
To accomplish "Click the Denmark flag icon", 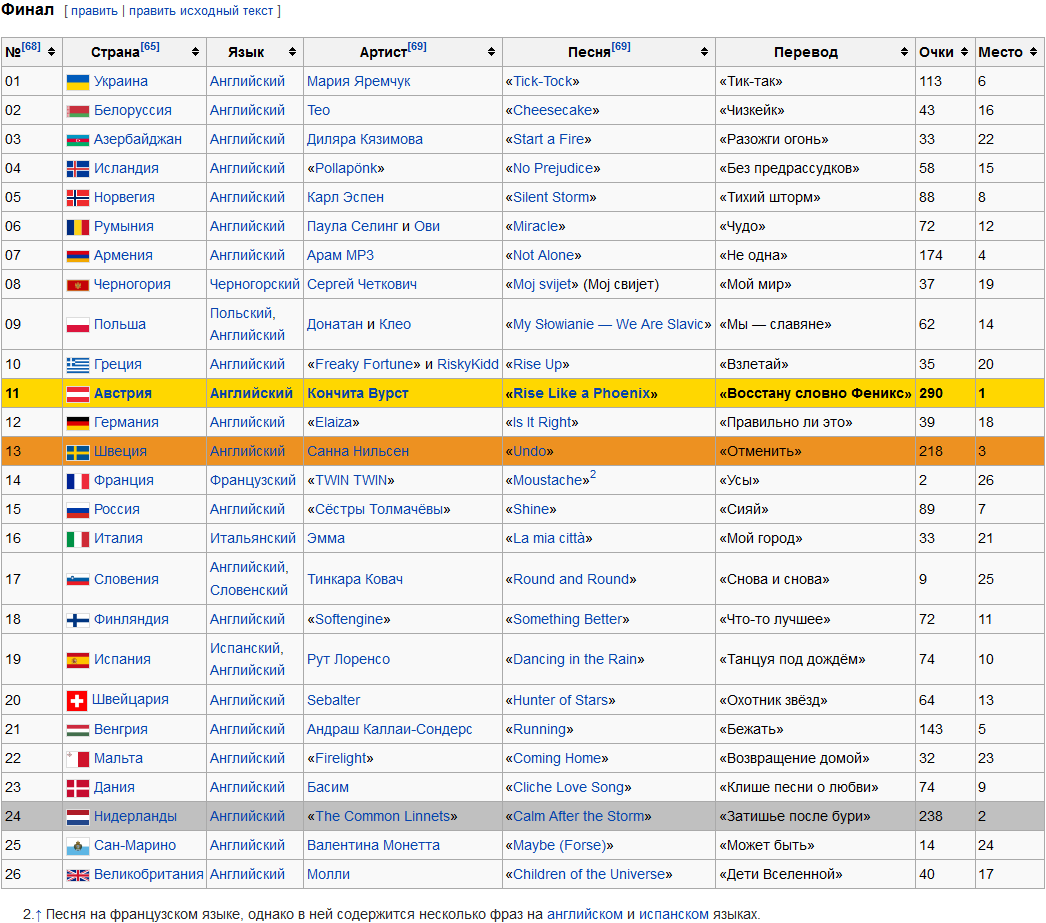I will [x=78, y=788].
